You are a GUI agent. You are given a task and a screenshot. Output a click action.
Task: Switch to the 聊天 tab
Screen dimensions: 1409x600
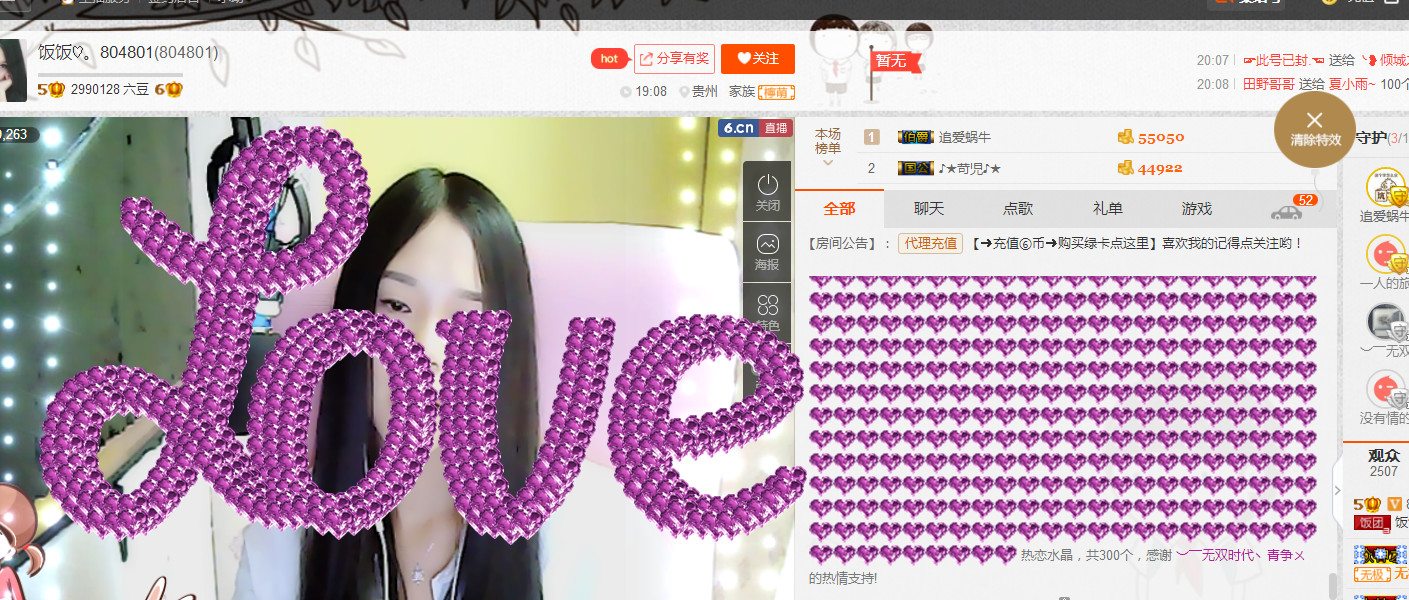(x=929, y=209)
